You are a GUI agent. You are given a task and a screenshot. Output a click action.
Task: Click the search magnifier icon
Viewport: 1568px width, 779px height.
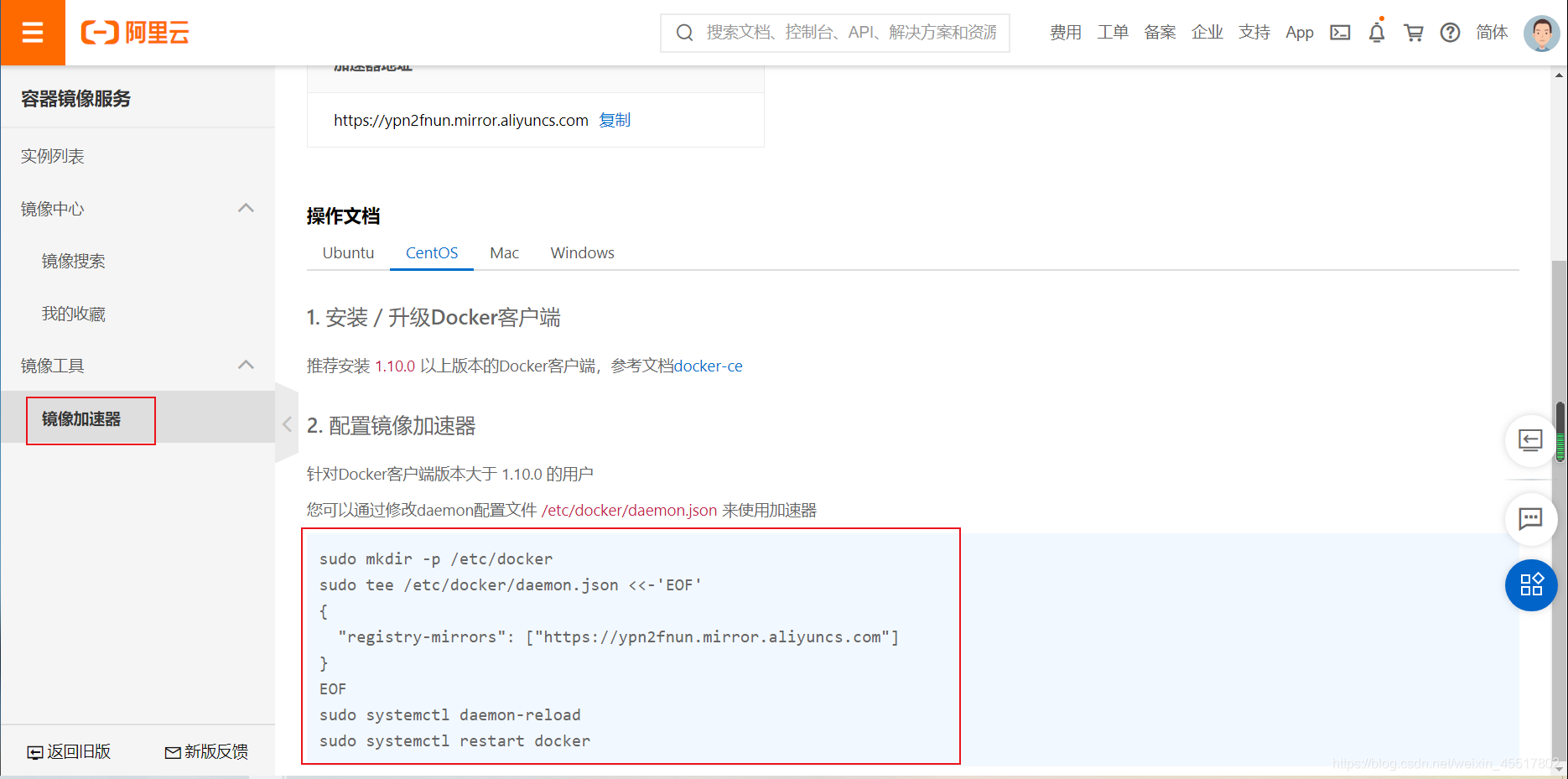click(x=684, y=33)
